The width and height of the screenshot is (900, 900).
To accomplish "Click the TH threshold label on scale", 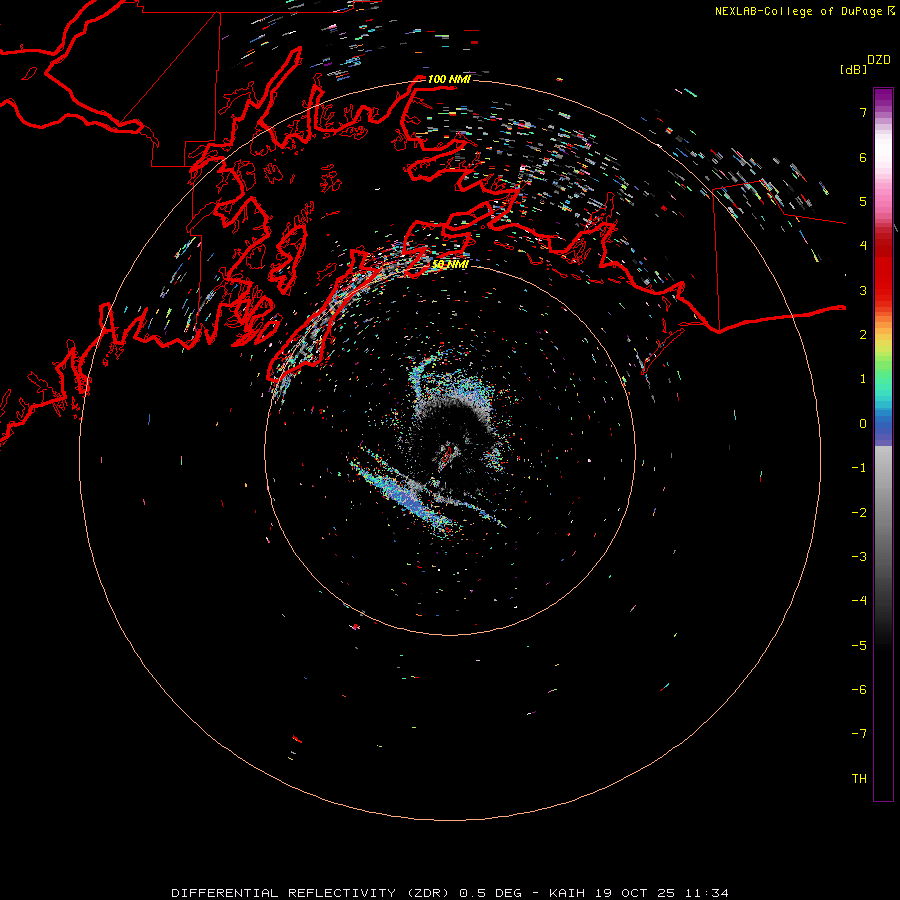I will [859, 778].
